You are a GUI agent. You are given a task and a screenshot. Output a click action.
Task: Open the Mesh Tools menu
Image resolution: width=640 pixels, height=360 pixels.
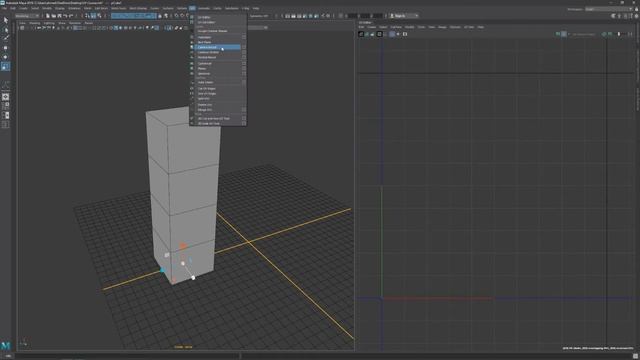(118, 8)
